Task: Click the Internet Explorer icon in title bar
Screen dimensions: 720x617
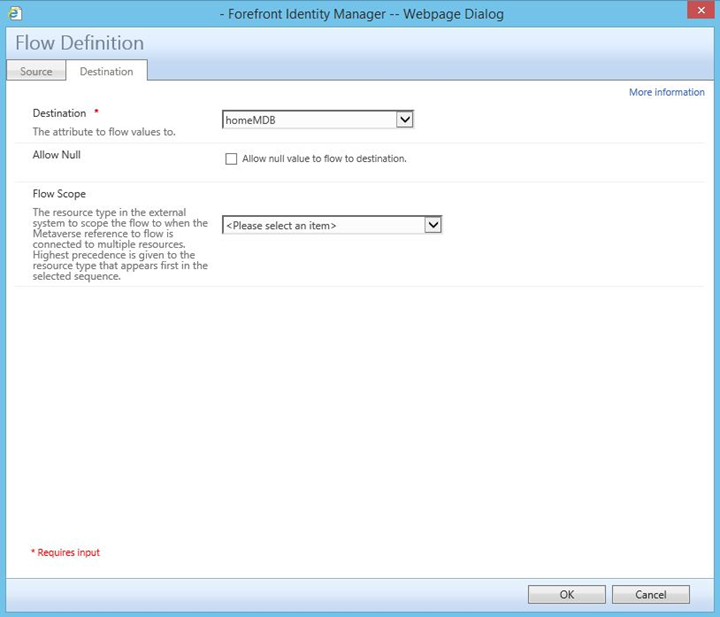Action: tap(15, 13)
